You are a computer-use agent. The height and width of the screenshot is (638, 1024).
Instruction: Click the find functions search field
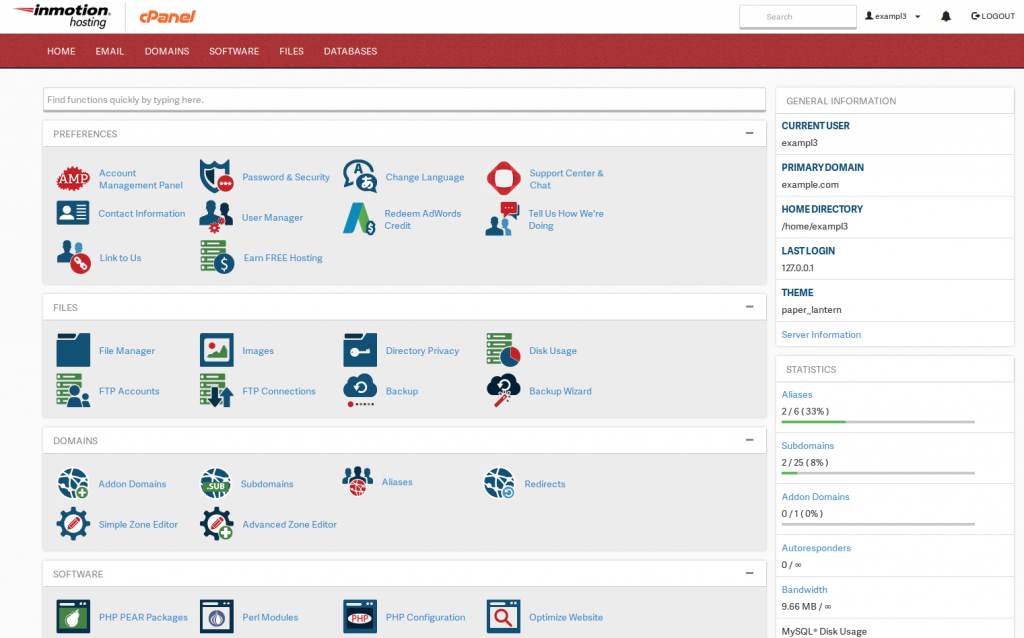click(404, 99)
